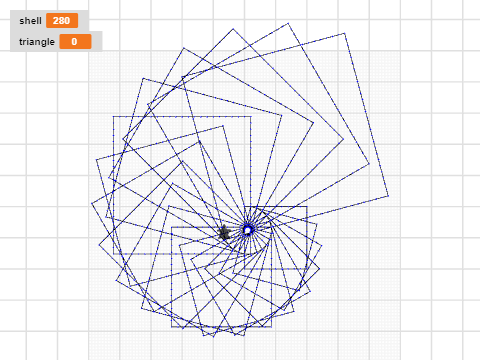Click the top-right corner of the largest rotated square

click(345, 33)
